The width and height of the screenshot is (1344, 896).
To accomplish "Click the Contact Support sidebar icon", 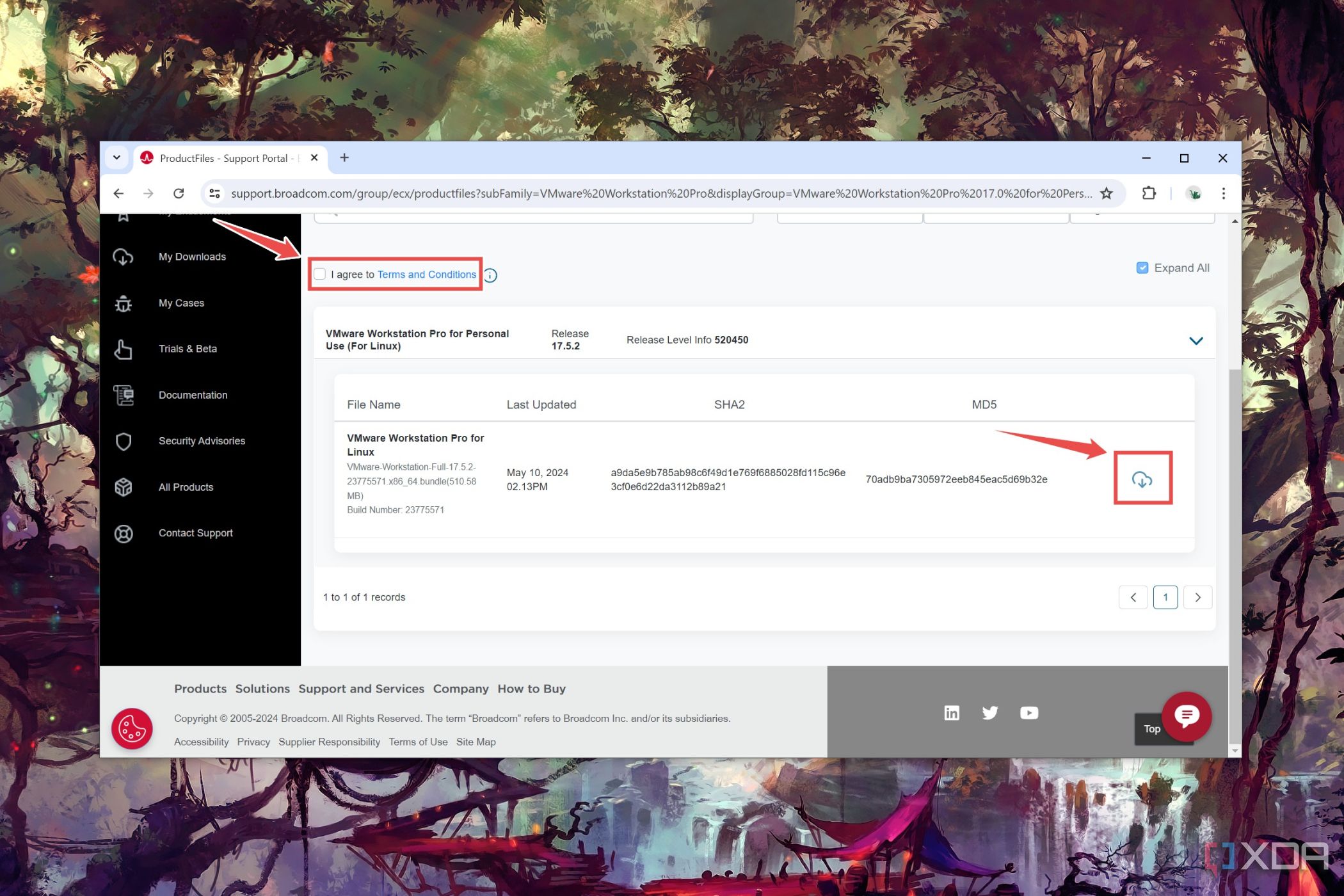I will coord(123,533).
